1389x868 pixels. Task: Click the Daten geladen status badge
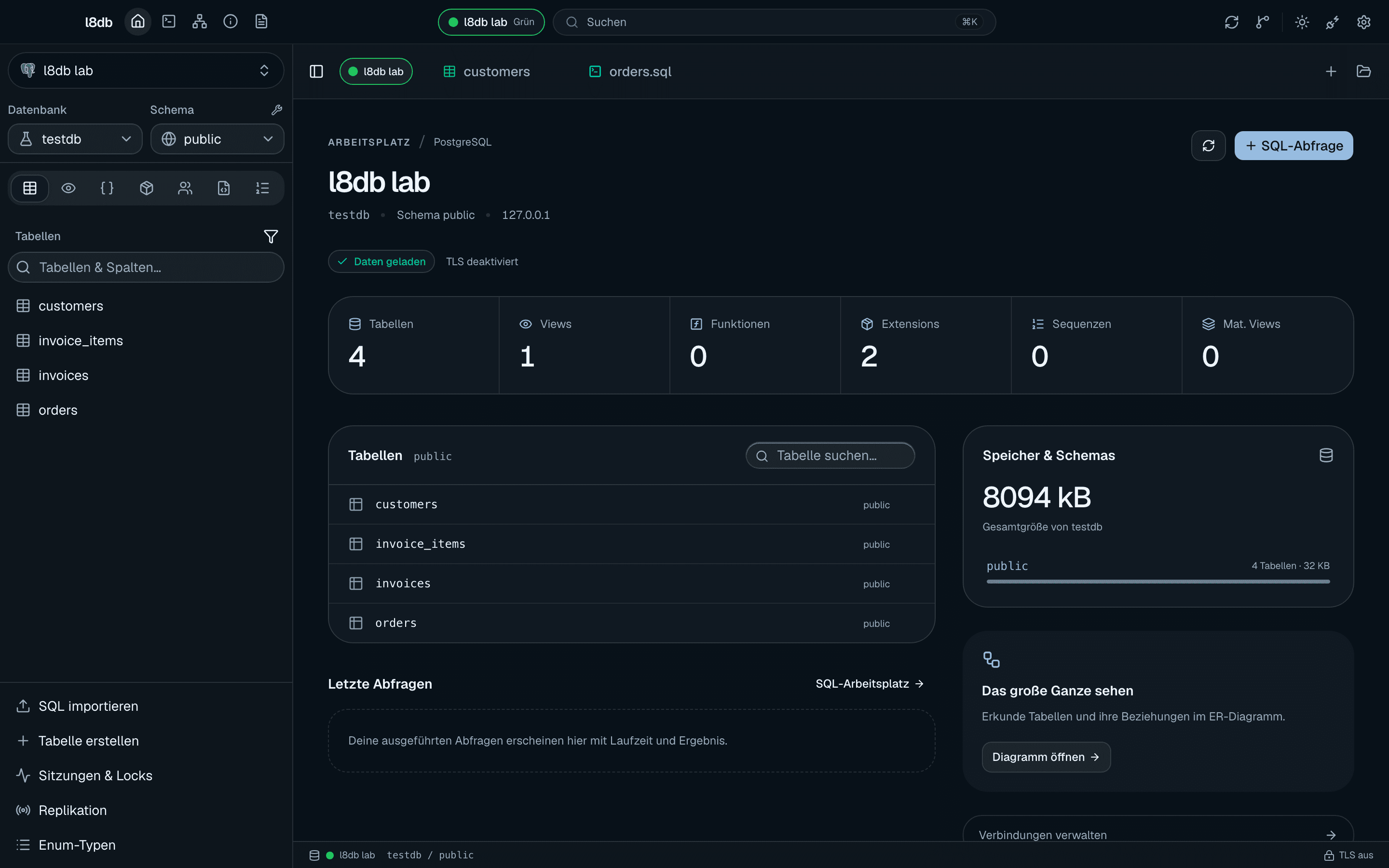(x=381, y=261)
